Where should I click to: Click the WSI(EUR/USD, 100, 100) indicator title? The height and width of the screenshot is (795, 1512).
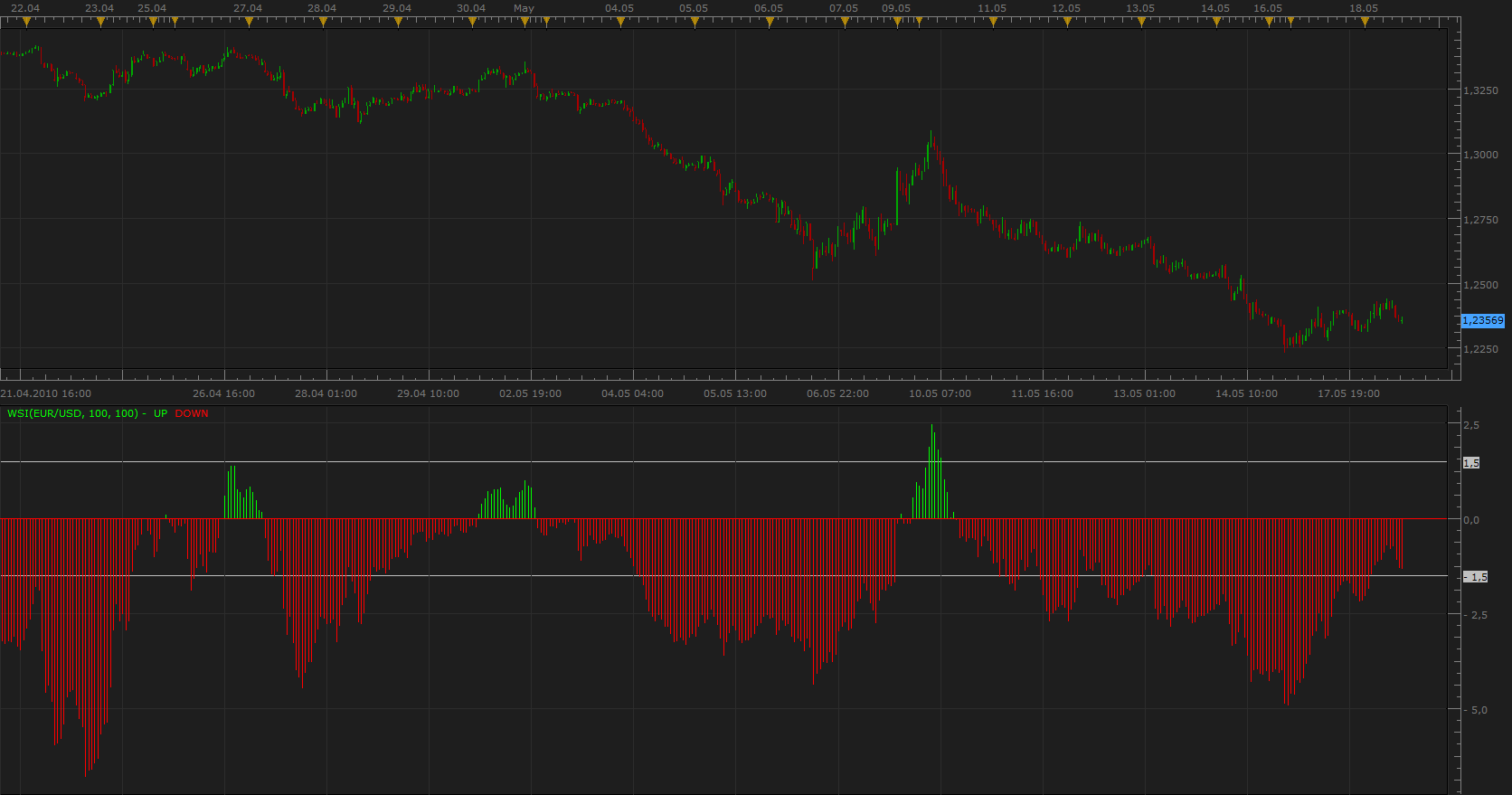click(73, 413)
